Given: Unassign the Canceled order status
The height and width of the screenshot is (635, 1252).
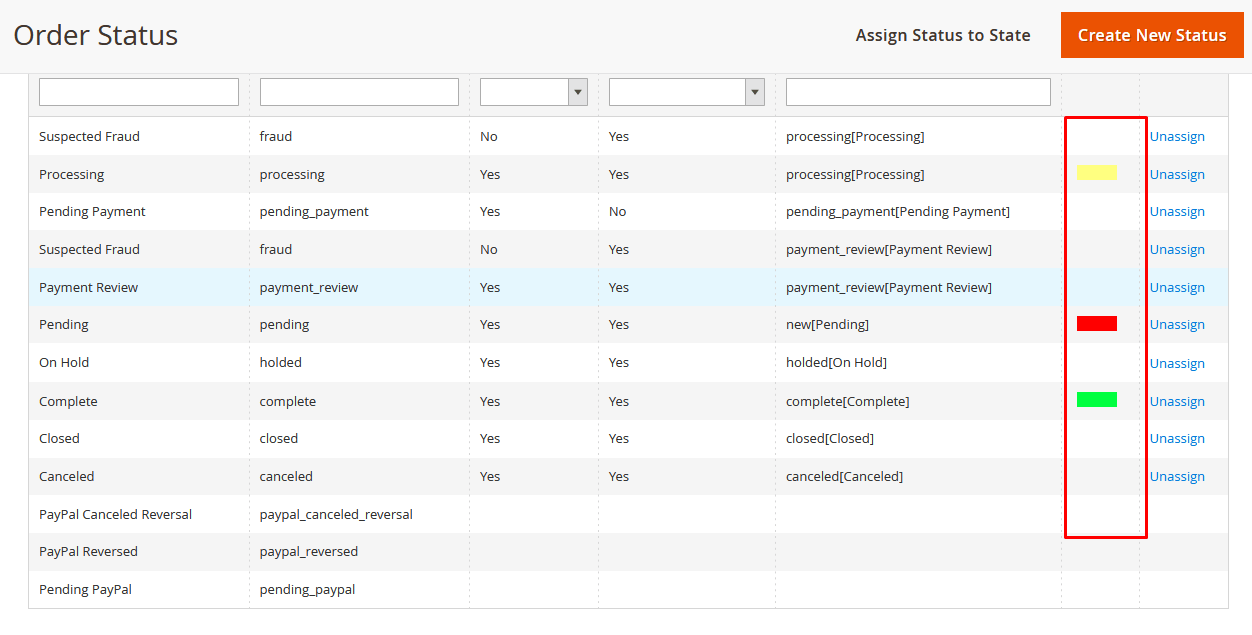Looking at the screenshot, I should click(1177, 476).
